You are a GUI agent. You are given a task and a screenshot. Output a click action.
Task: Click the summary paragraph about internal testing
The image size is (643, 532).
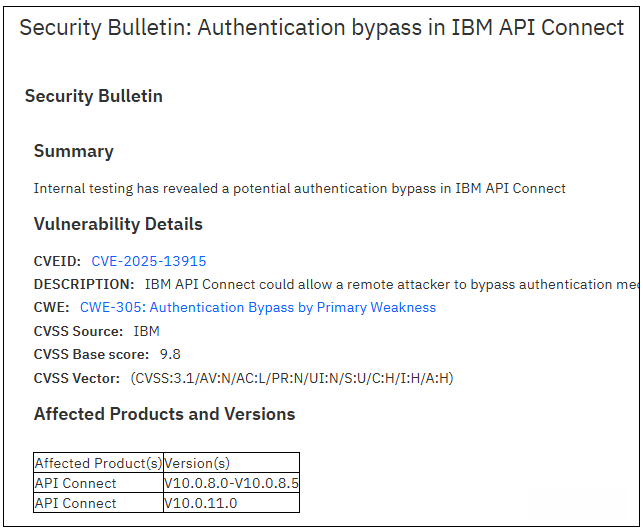pos(300,188)
